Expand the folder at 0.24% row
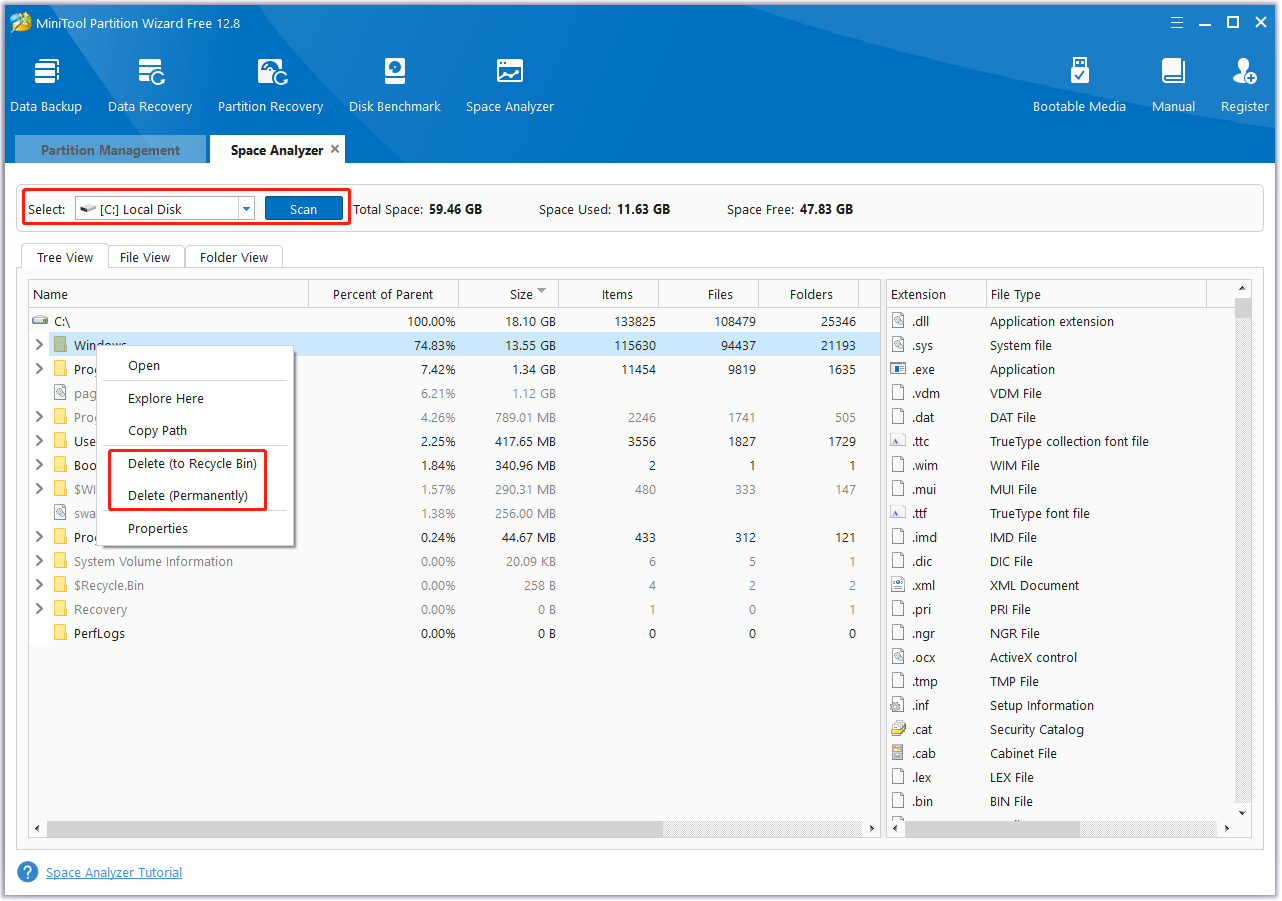1282x901 pixels. (39, 537)
